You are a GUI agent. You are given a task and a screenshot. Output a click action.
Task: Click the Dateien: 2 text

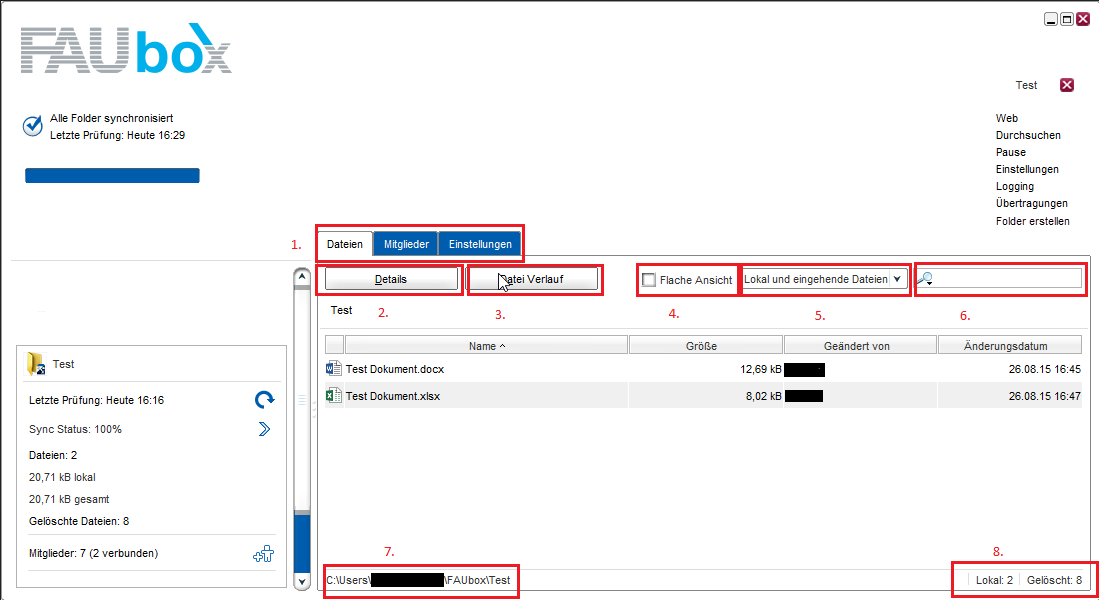coord(53,455)
